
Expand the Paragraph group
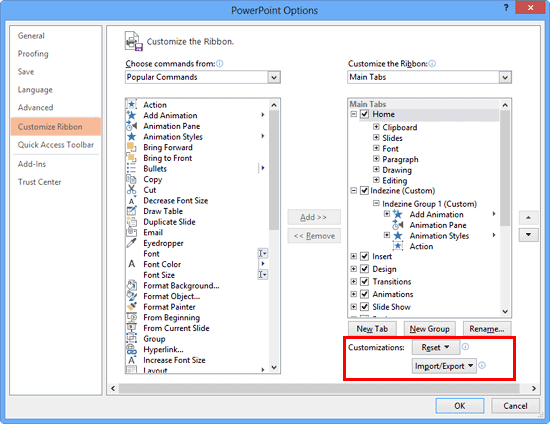click(x=376, y=159)
